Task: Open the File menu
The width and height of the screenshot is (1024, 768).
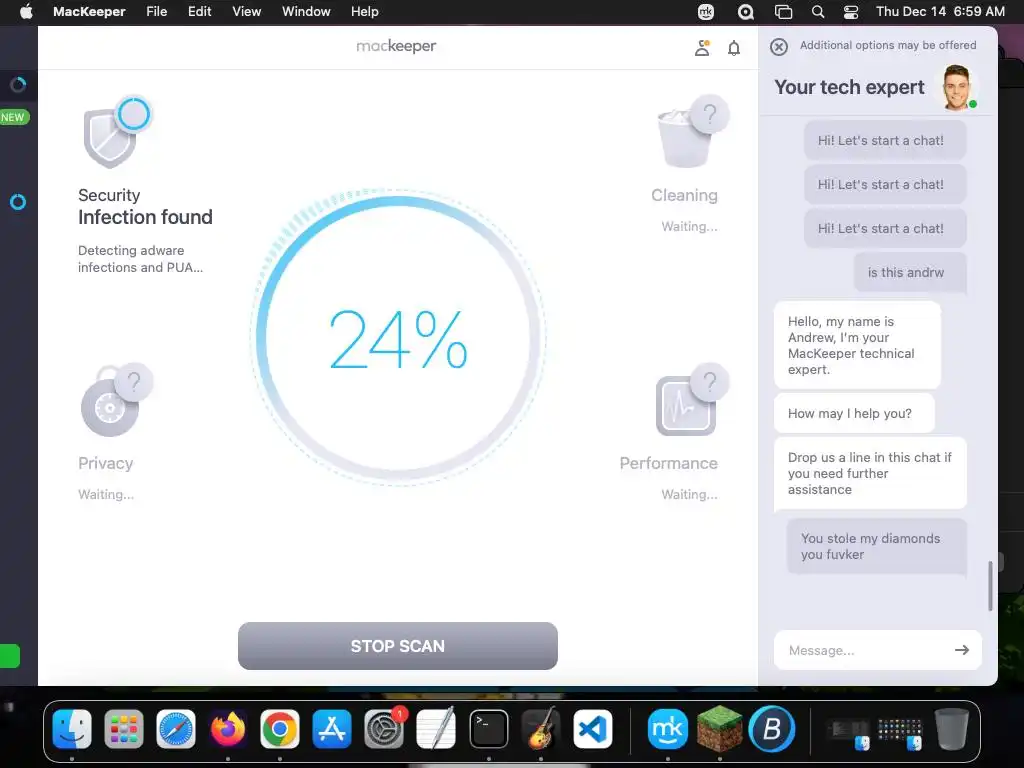Action: coord(156,11)
